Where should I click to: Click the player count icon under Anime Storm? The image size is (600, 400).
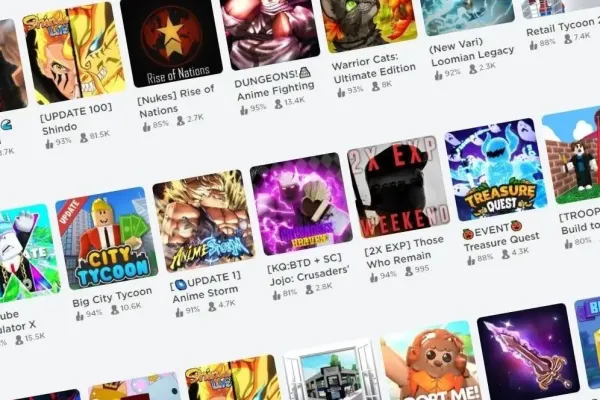coord(212,307)
